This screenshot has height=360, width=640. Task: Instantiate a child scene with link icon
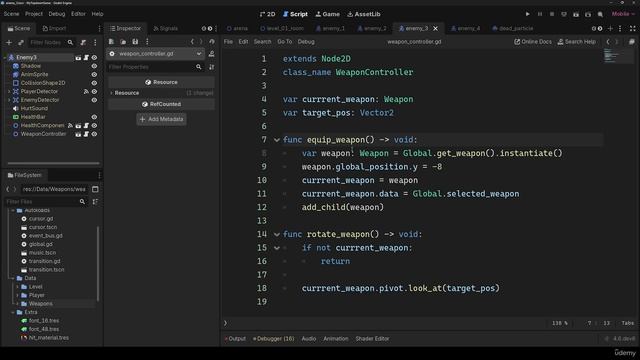pos(20,42)
